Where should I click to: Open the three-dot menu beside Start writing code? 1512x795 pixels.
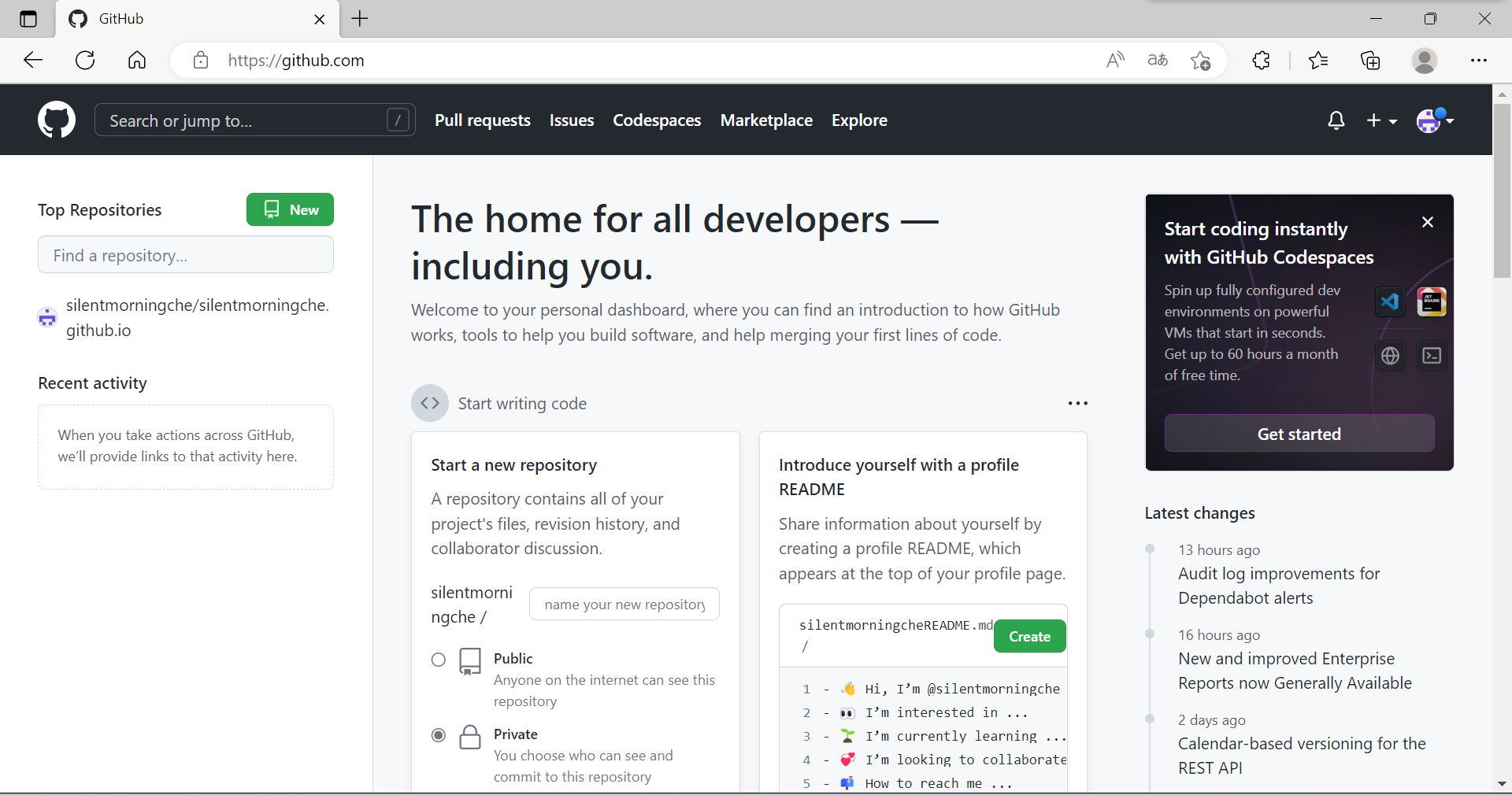(x=1077, y=403)
